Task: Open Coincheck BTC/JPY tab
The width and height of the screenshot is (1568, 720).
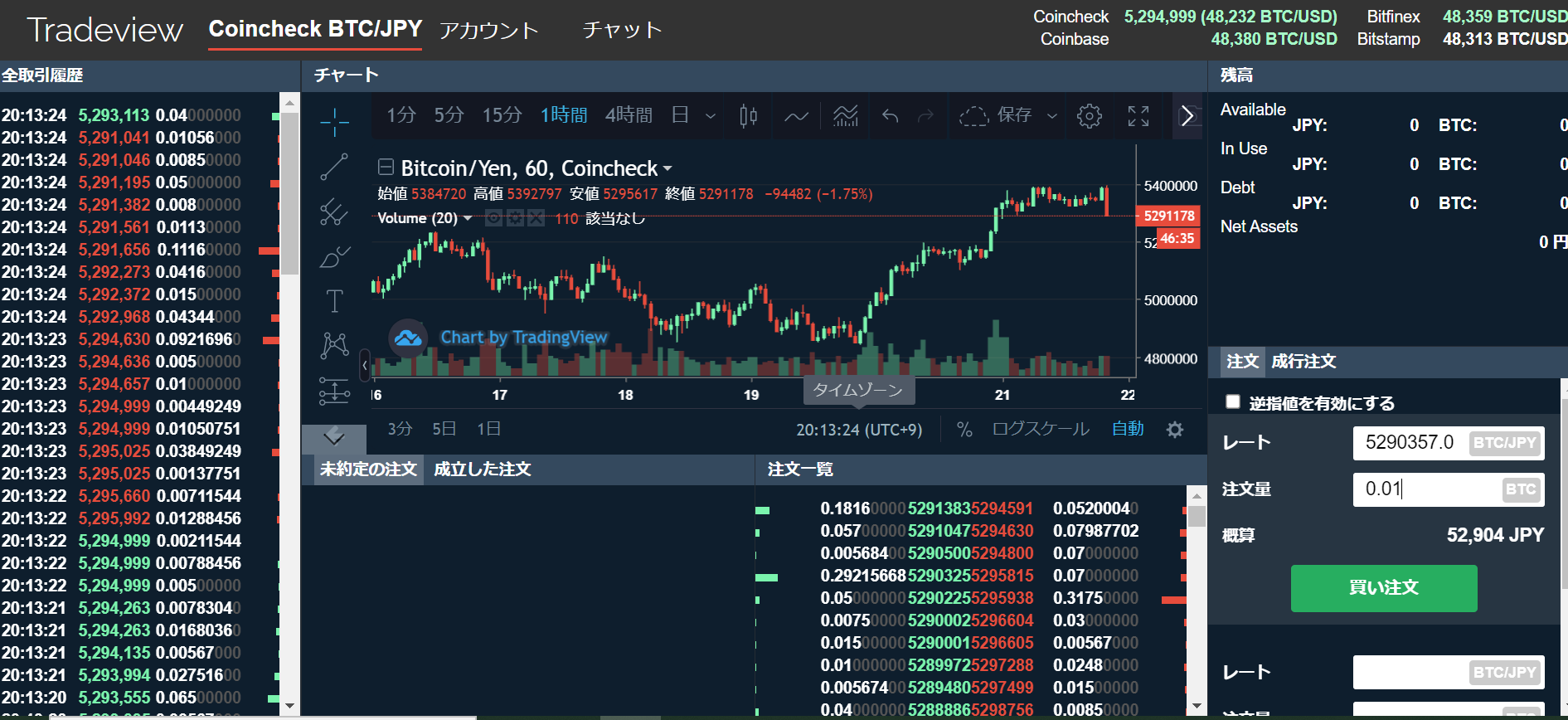Action: pyautogui.click(x=315, y=29)
